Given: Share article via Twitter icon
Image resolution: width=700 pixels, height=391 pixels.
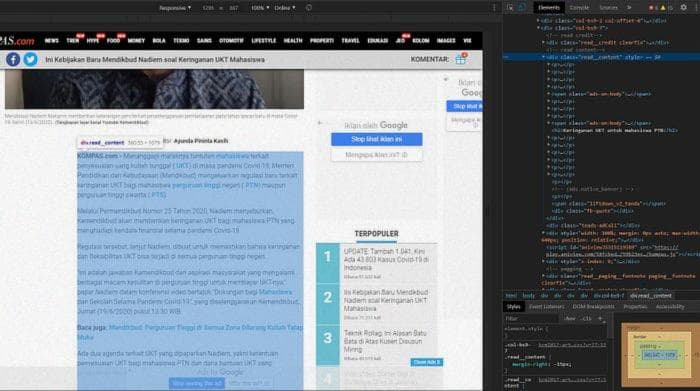Looking at the screenshot, I should point(30,59).
